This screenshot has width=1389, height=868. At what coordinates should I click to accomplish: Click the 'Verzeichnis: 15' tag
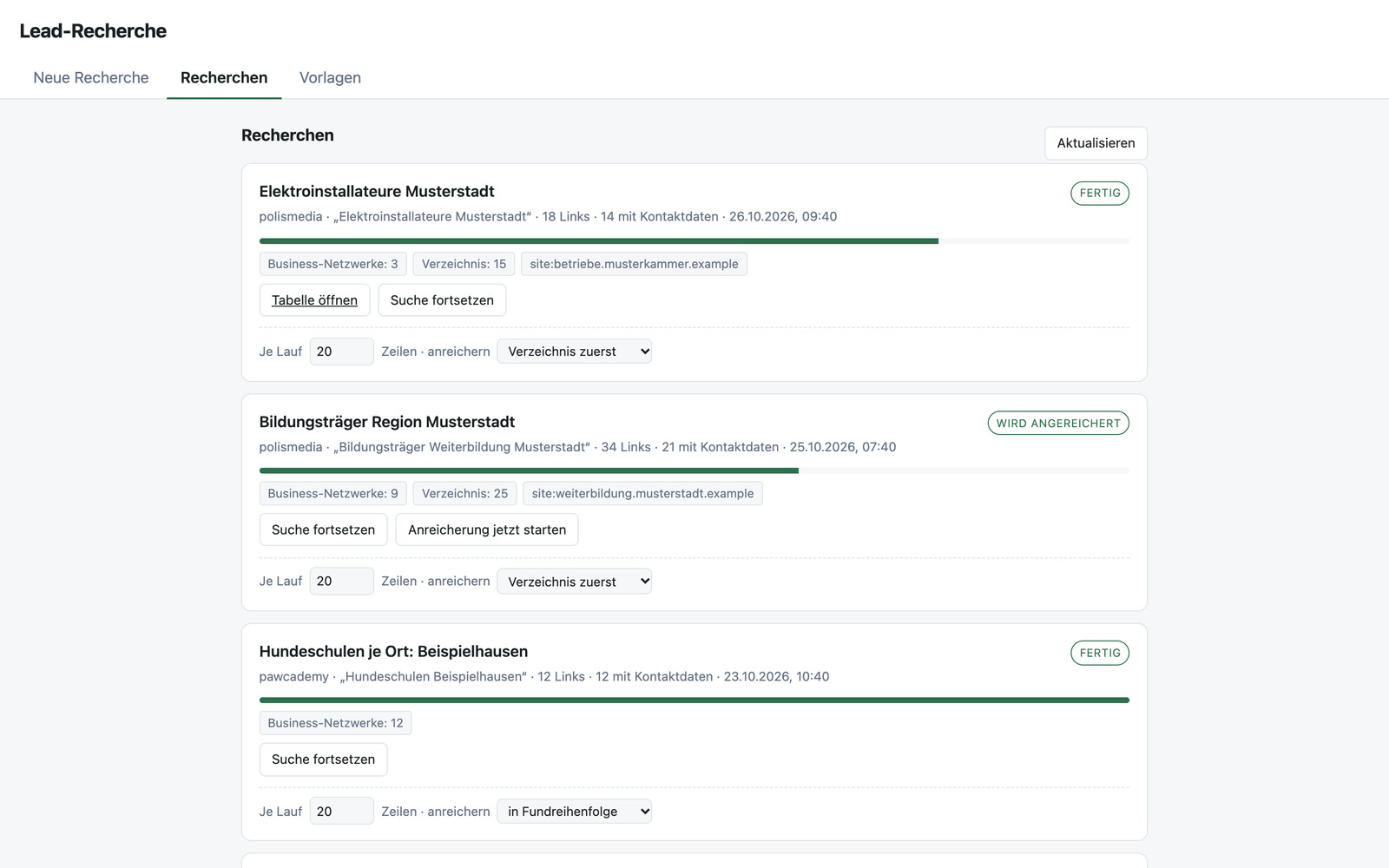click(464, 264)
